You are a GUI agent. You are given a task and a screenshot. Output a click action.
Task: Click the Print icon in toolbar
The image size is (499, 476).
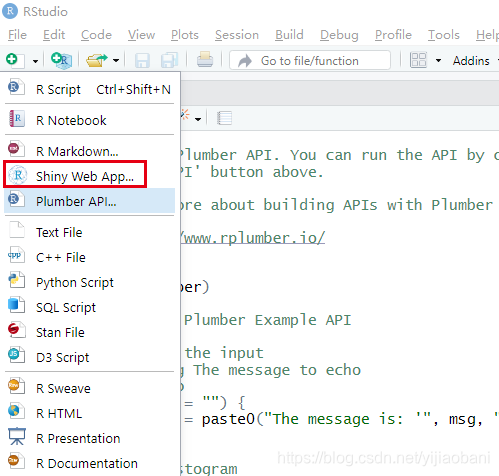click(x=205, y=60)
